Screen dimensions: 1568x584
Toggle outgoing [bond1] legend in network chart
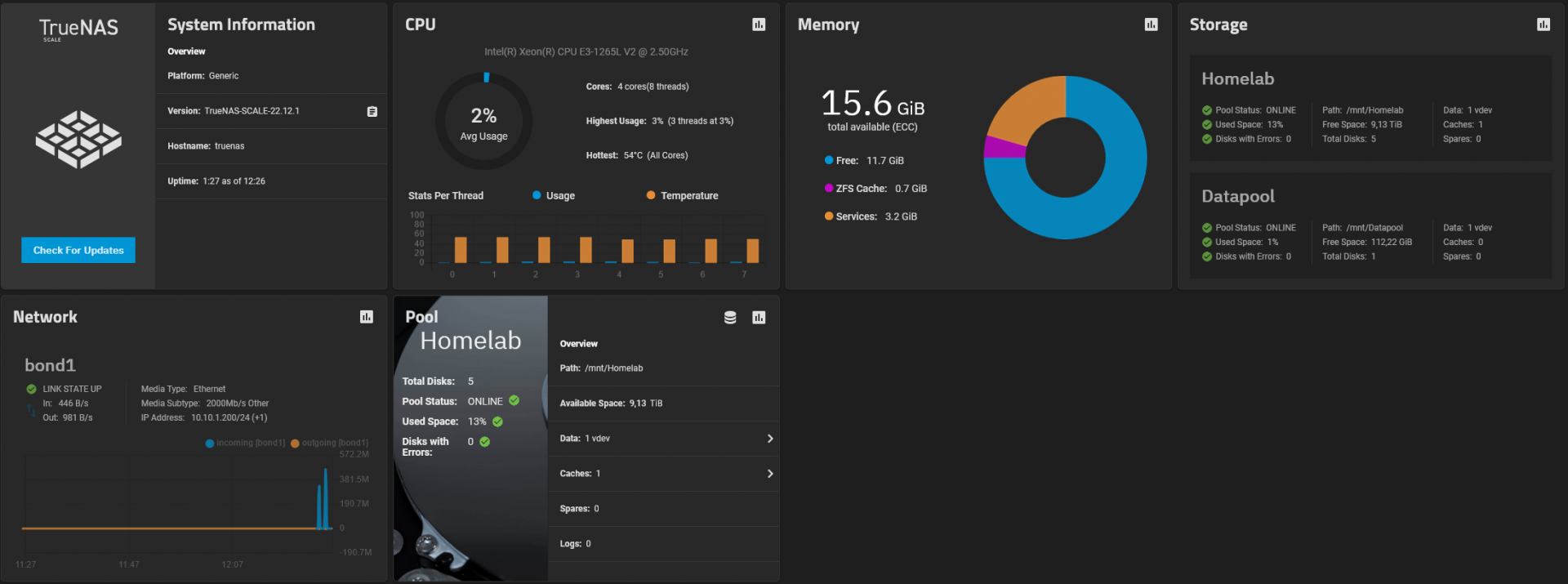(x=330, y=443)
